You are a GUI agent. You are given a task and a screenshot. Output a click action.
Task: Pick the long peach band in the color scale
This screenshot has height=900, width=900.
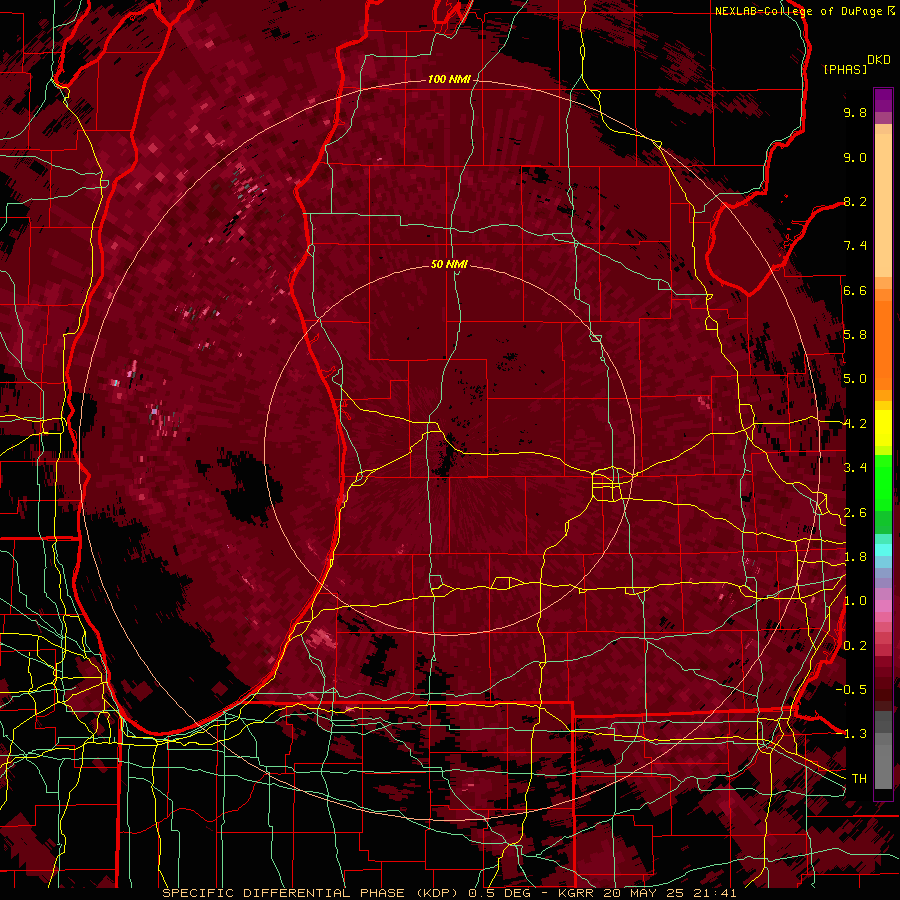point(883,207)
